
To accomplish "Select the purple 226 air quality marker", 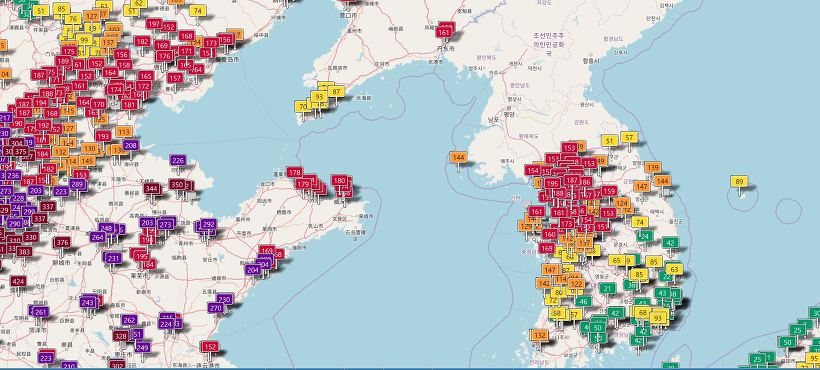I will [178, 160].
